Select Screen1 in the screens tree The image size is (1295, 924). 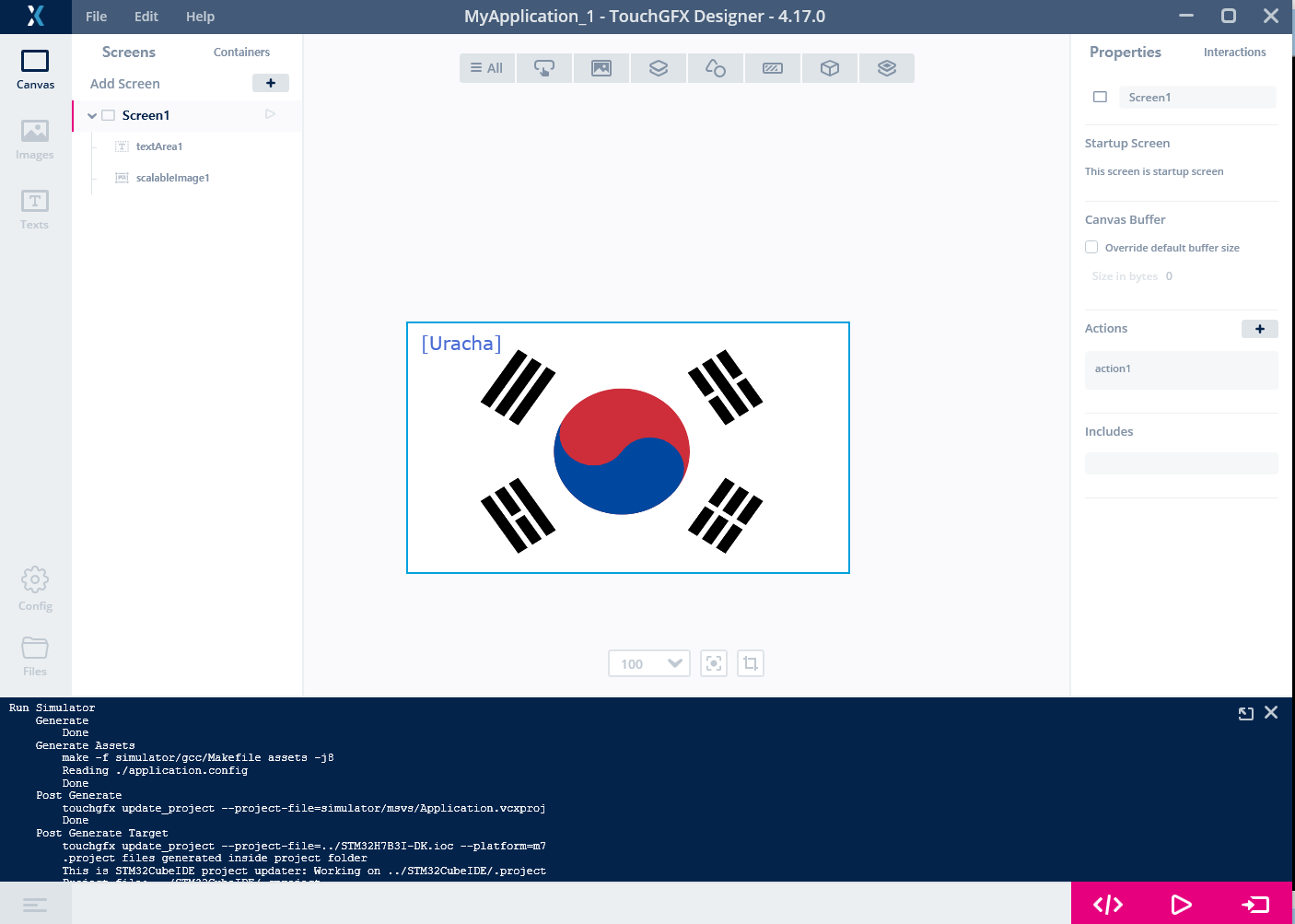click(146, 115)
